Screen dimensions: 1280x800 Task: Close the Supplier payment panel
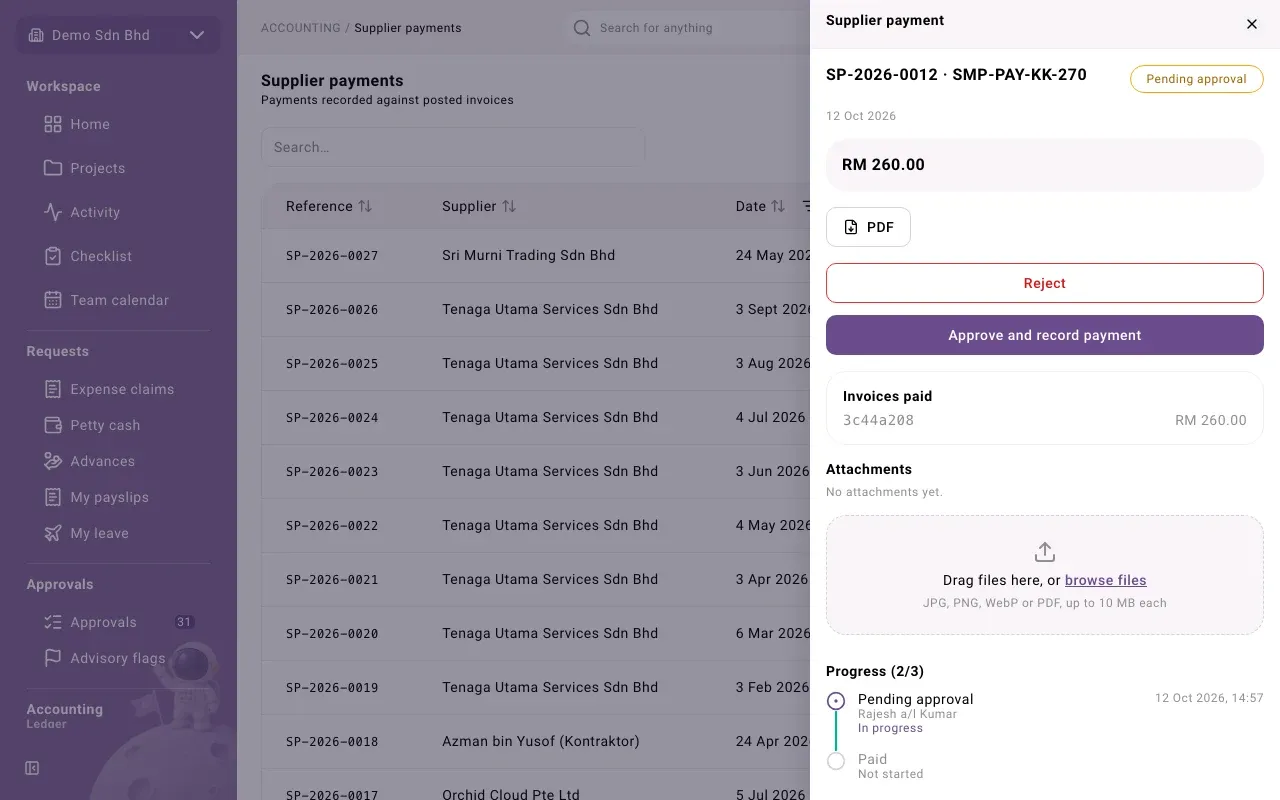[x=1252, y=24]
